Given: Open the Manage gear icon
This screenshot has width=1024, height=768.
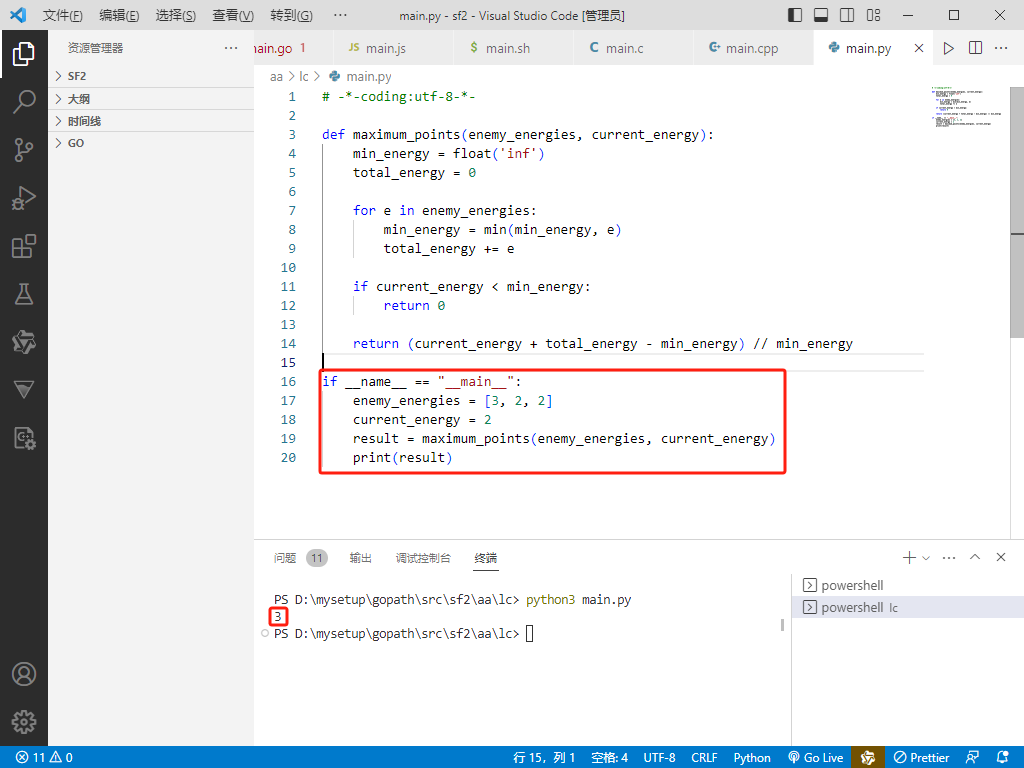Looking at the screenshot, I should [24, 722].
